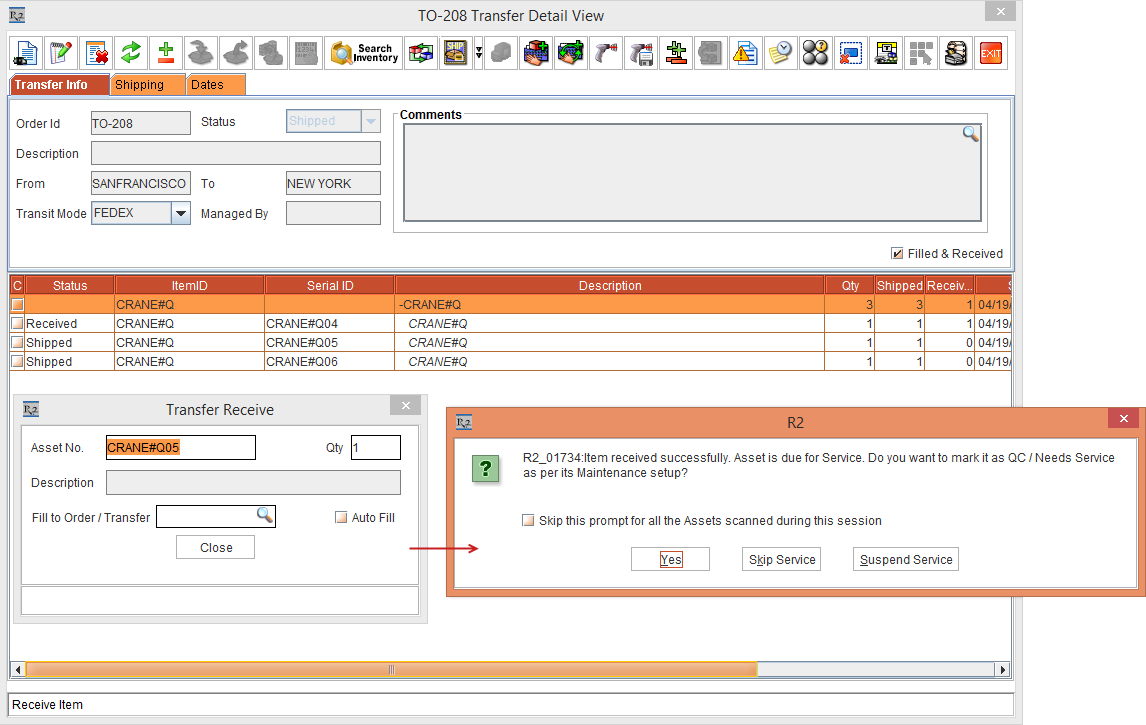
Task: Toggle the Filled & Received checkbox
Action: pyautogui.click(x=897, y=254)
